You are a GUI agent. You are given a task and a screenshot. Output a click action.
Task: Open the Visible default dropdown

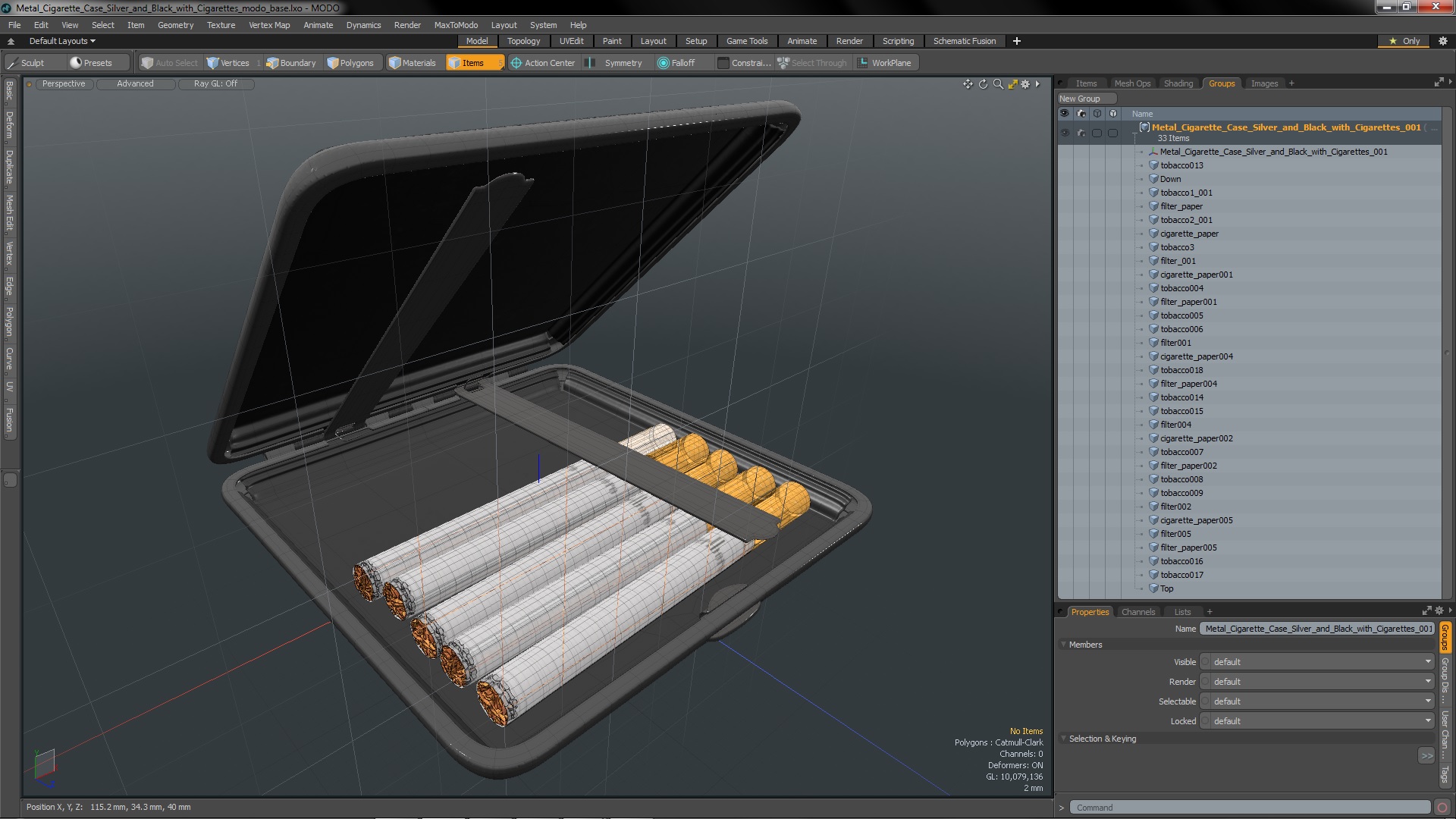tap(1319, 662)
